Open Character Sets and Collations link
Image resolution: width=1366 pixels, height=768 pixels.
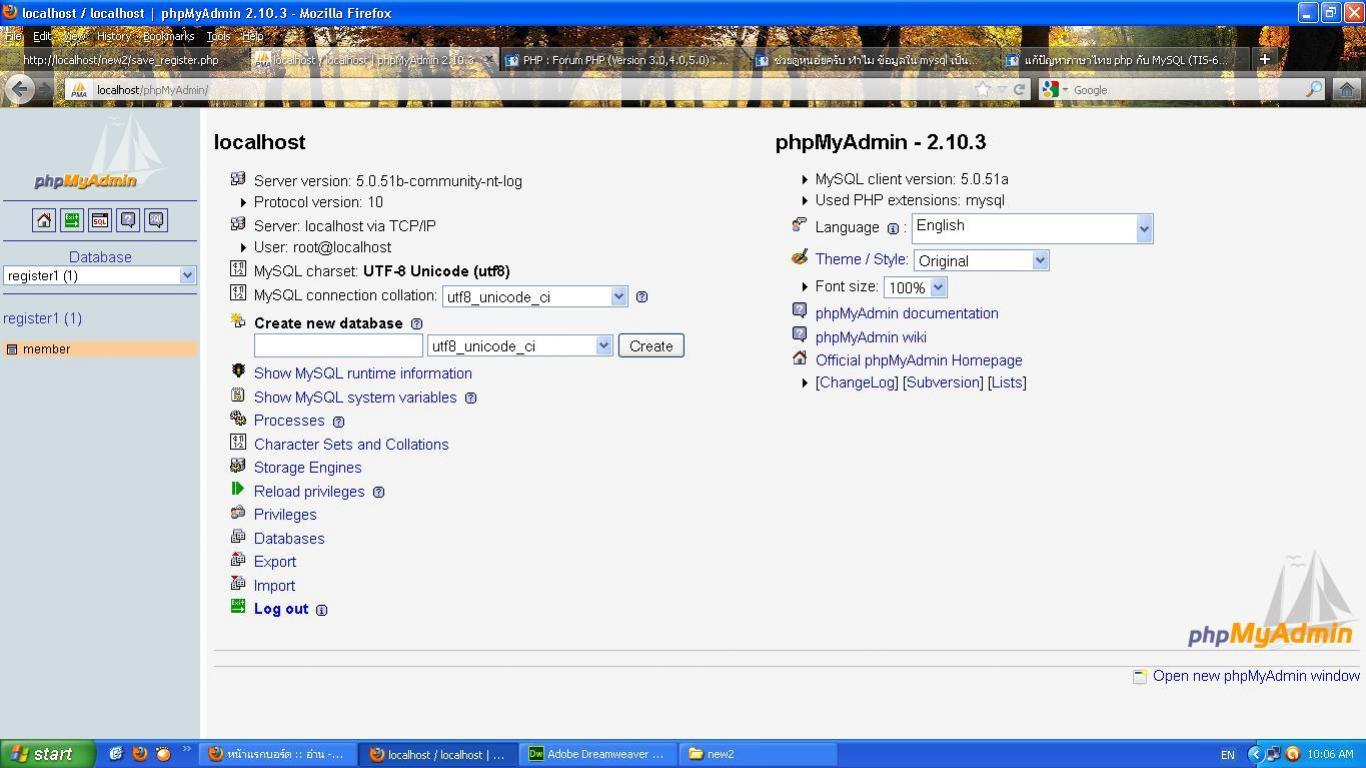coord(351,444)
